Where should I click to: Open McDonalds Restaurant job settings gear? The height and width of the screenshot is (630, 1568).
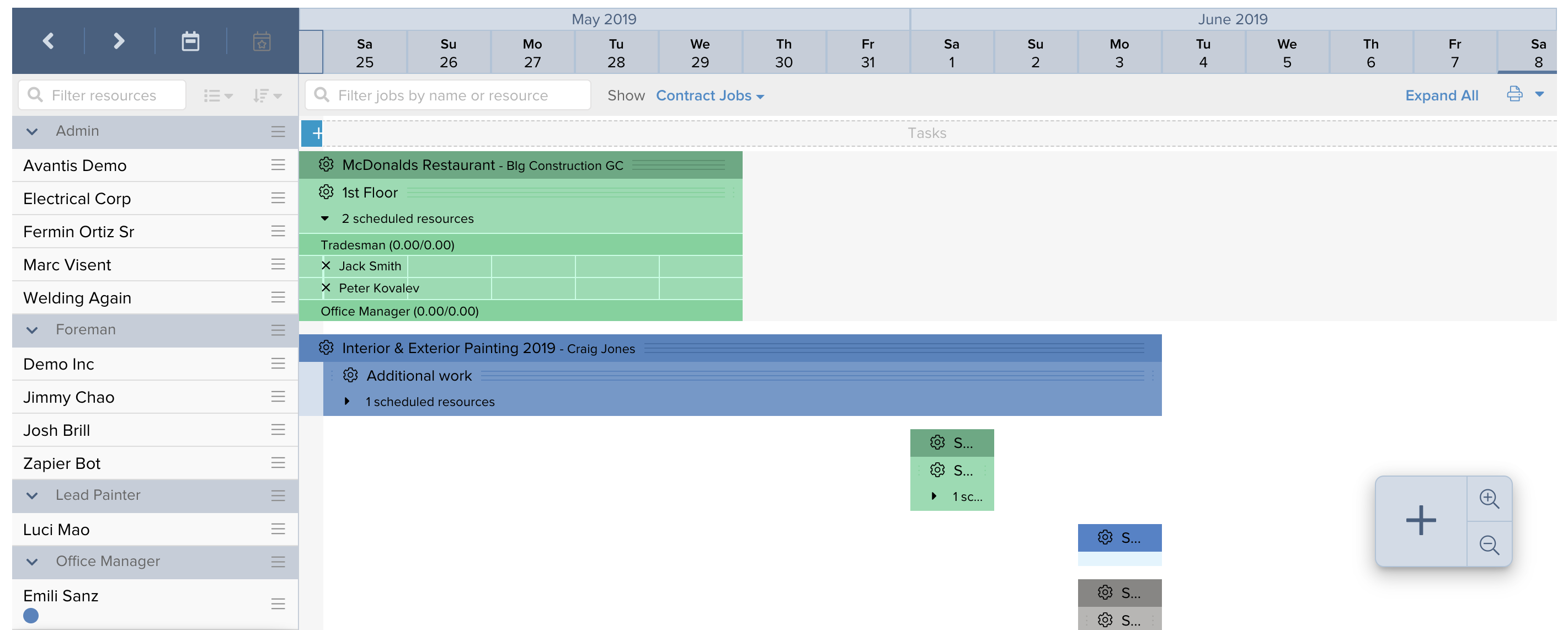(x=326, y=164)
